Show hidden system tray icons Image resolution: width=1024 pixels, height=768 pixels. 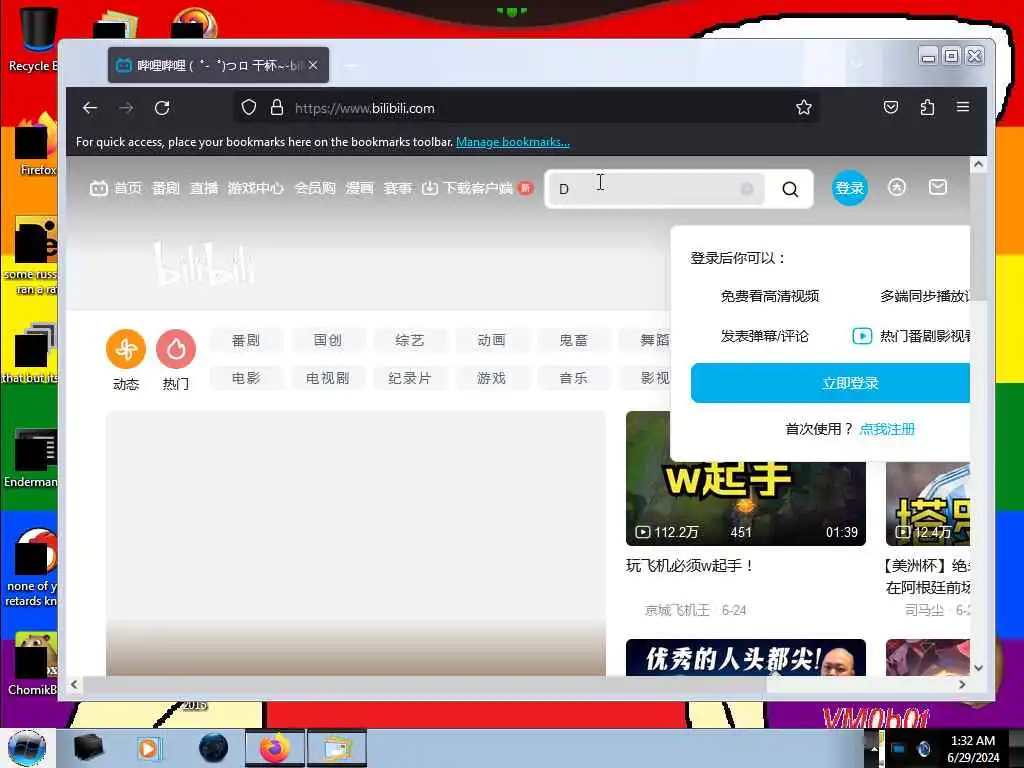pyautogui.click(x=874, y=748)
